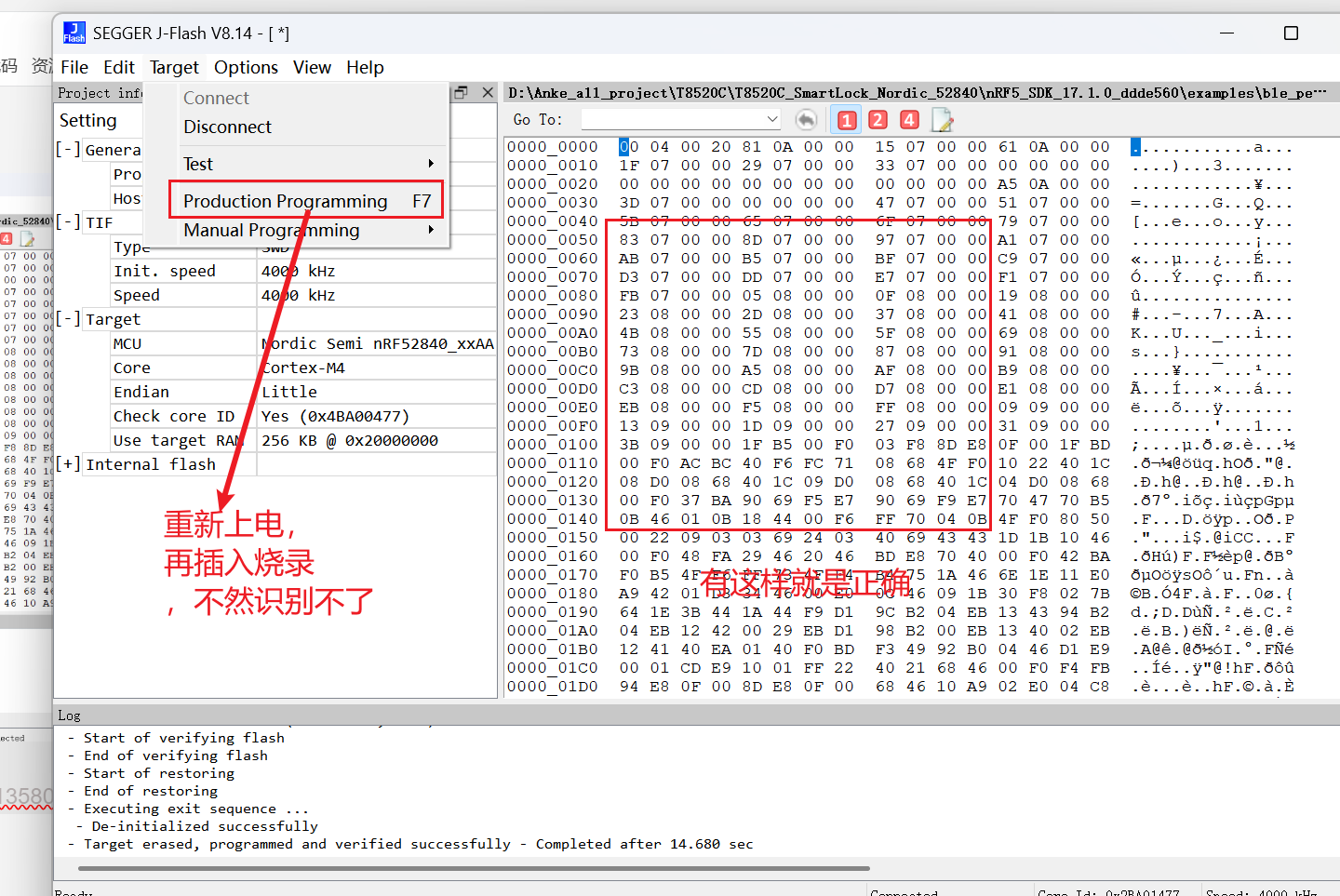Click the 256 KB @ 0x20000000 value
1340x896 pixels.
click(350, 440)
